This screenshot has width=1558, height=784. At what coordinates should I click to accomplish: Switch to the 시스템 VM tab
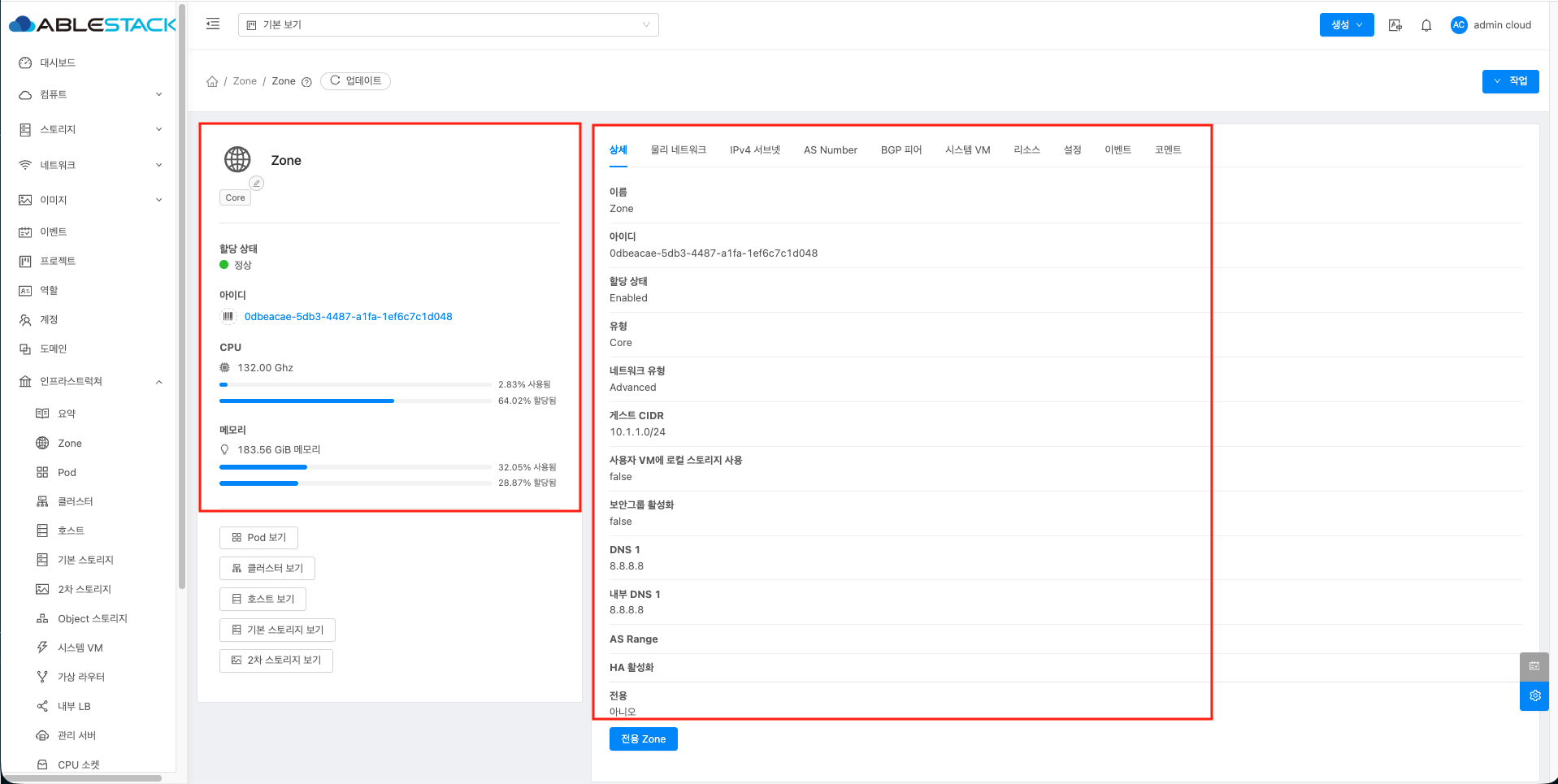(x=967, y=150)
